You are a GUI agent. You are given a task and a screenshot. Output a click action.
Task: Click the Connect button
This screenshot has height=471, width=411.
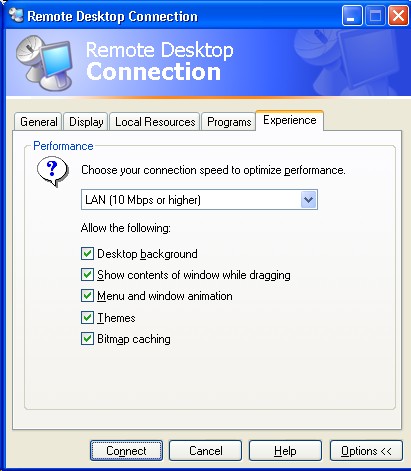click(x=126, y=451)
